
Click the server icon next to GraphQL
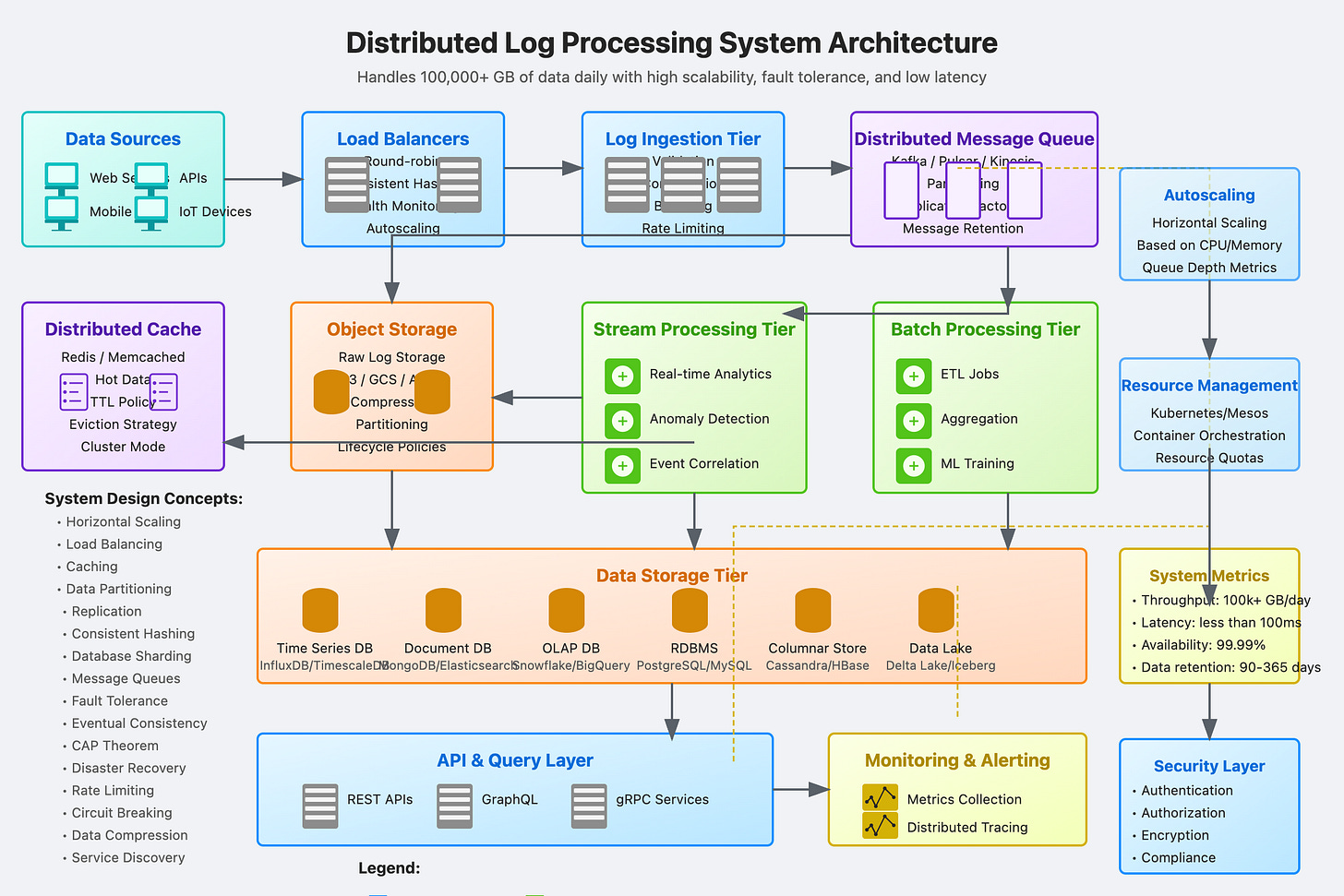455,806
